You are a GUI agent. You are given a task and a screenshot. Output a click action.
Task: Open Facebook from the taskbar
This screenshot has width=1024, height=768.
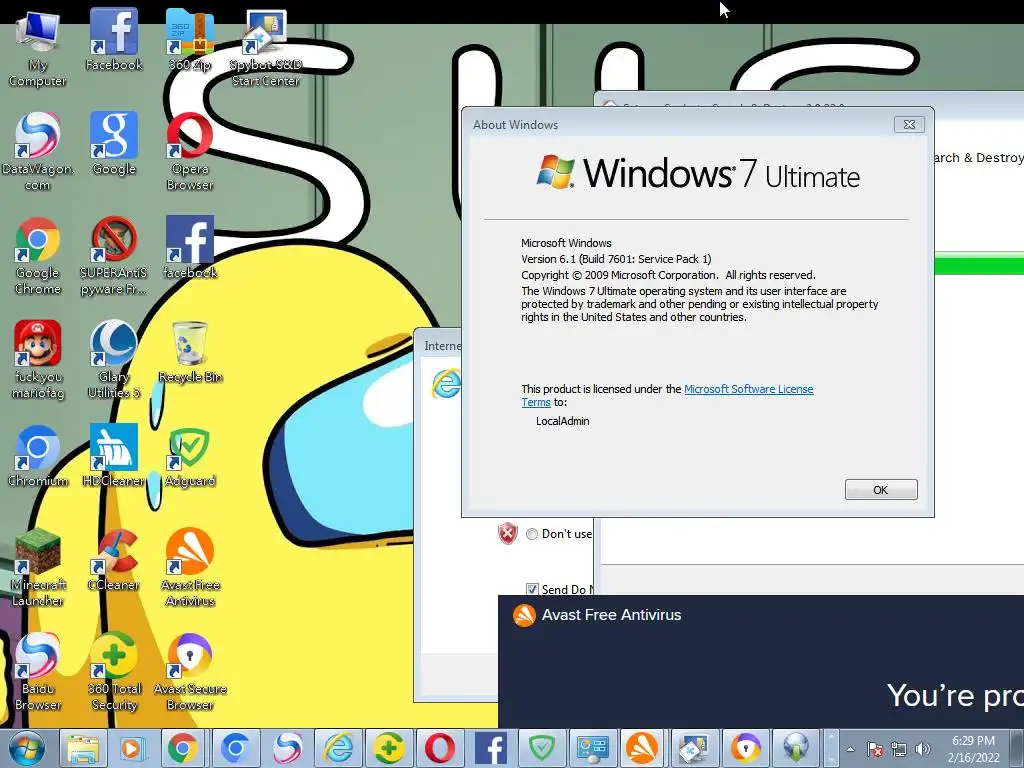click(x=490, y=748)
